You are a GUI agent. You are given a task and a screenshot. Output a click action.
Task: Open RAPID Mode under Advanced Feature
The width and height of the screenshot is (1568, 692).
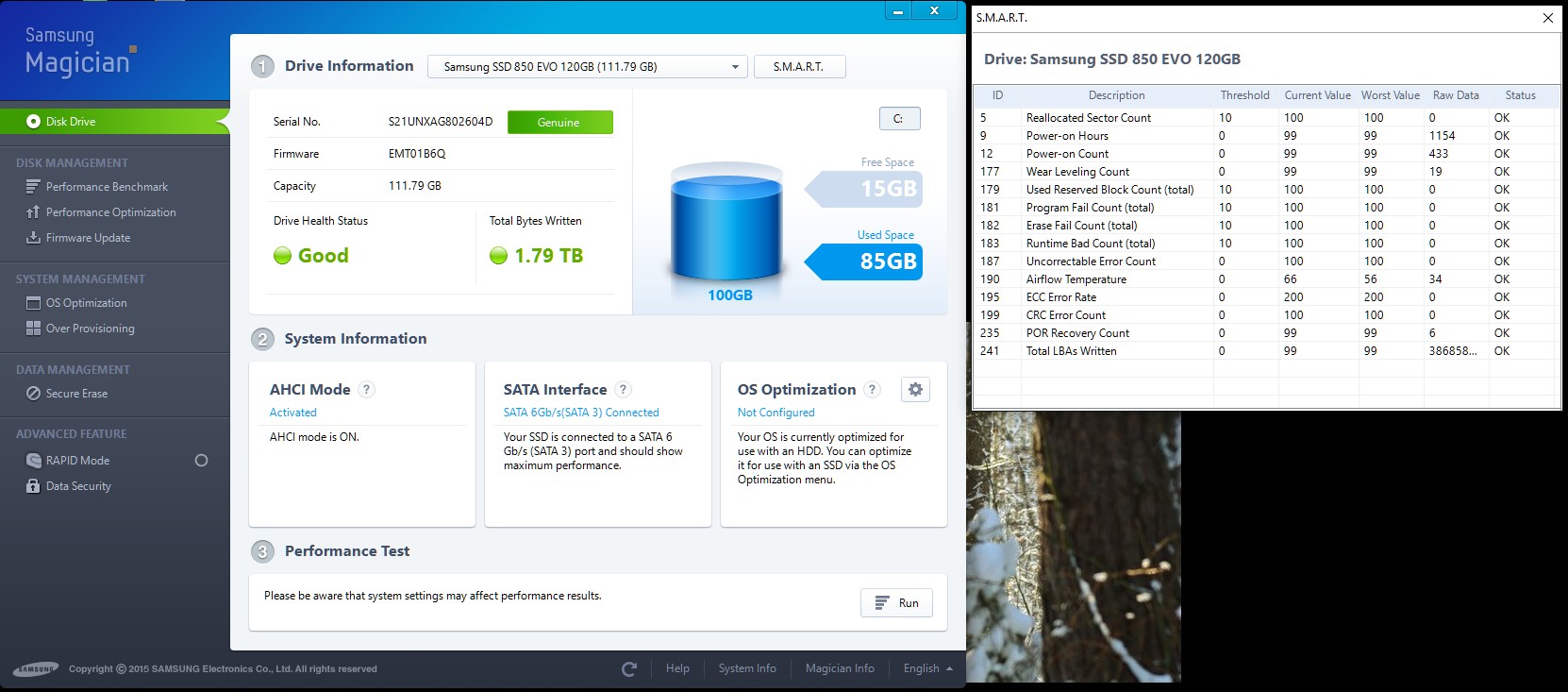[77, 461]
